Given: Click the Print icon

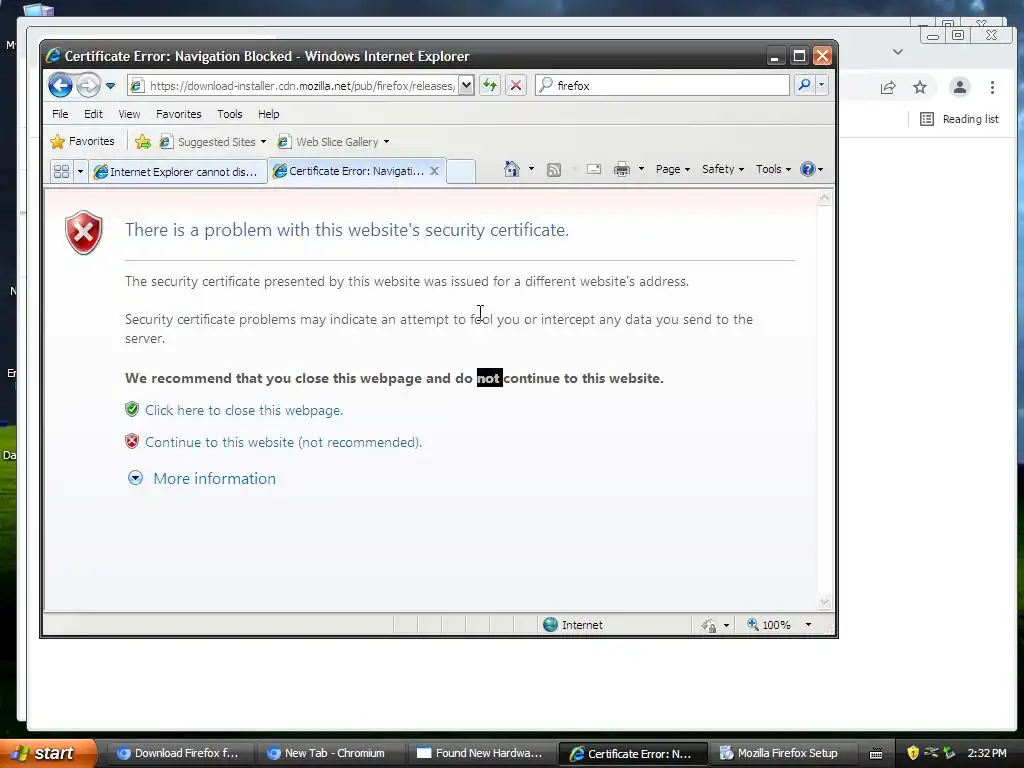Looking at the screenshot, I should (622, 169).
